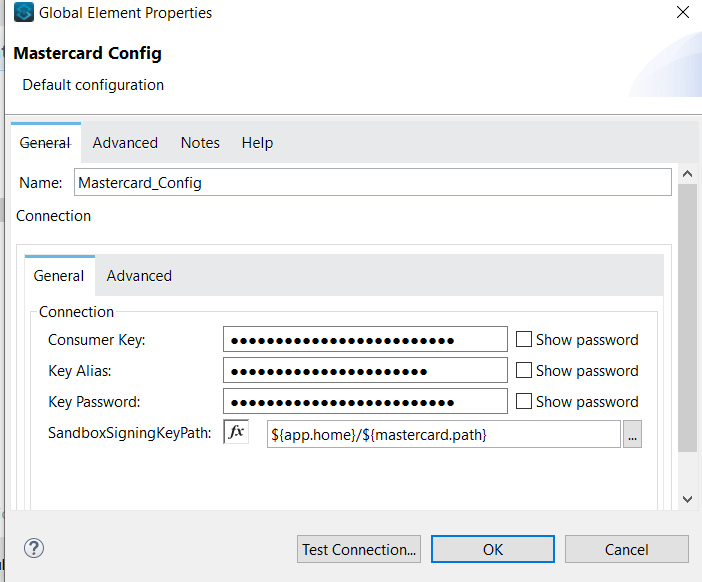Click into the Key Alias field
This screenshot has height=582, width=702.
365,370
